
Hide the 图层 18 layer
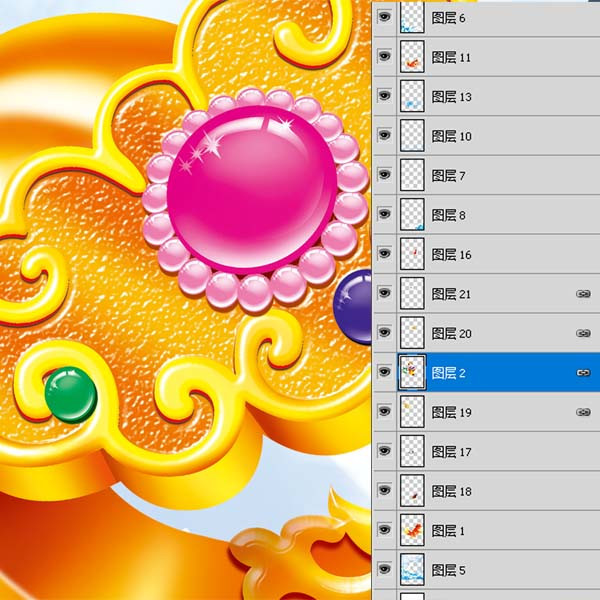click(384, 490)
